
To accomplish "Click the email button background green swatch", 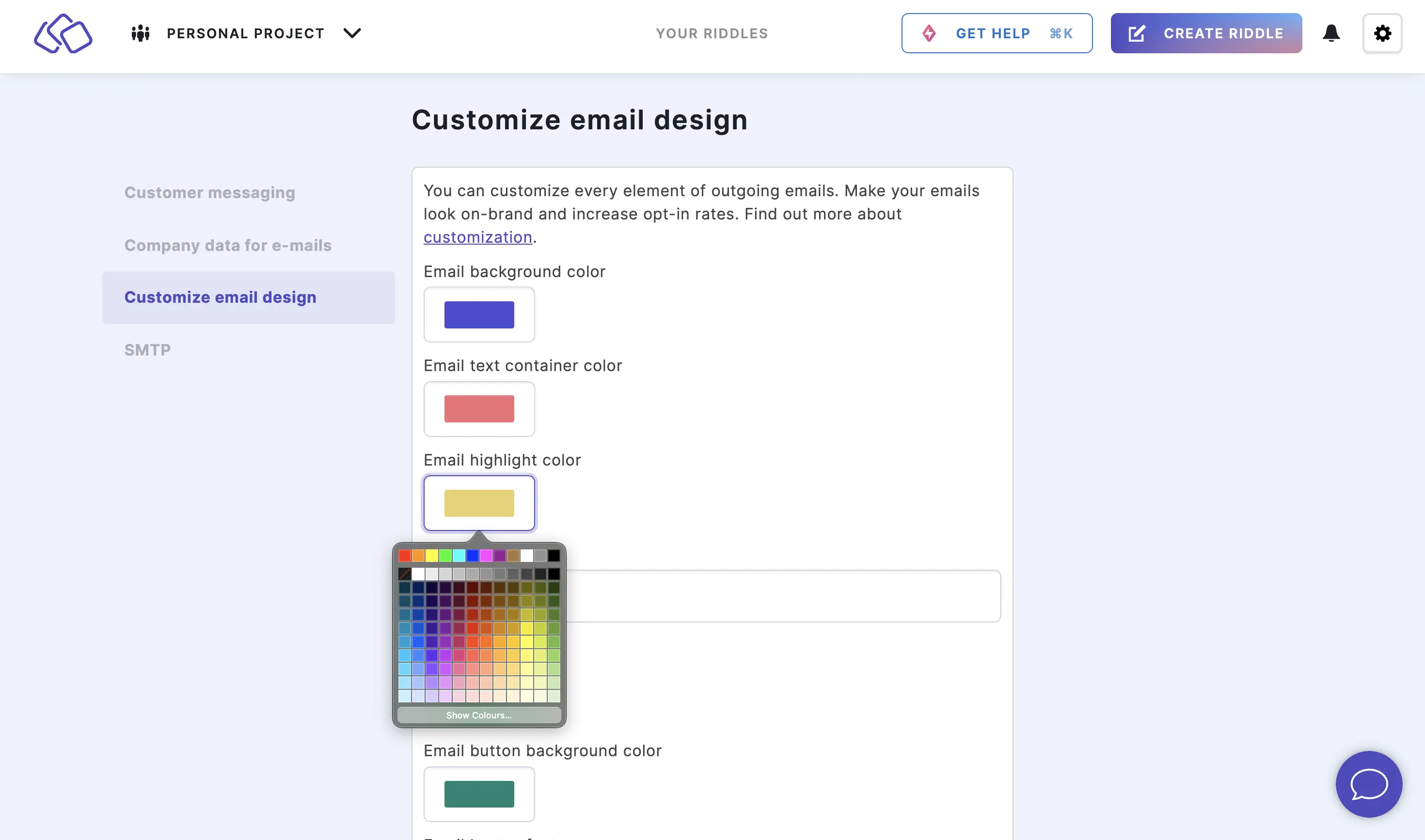I will (479, 794).
